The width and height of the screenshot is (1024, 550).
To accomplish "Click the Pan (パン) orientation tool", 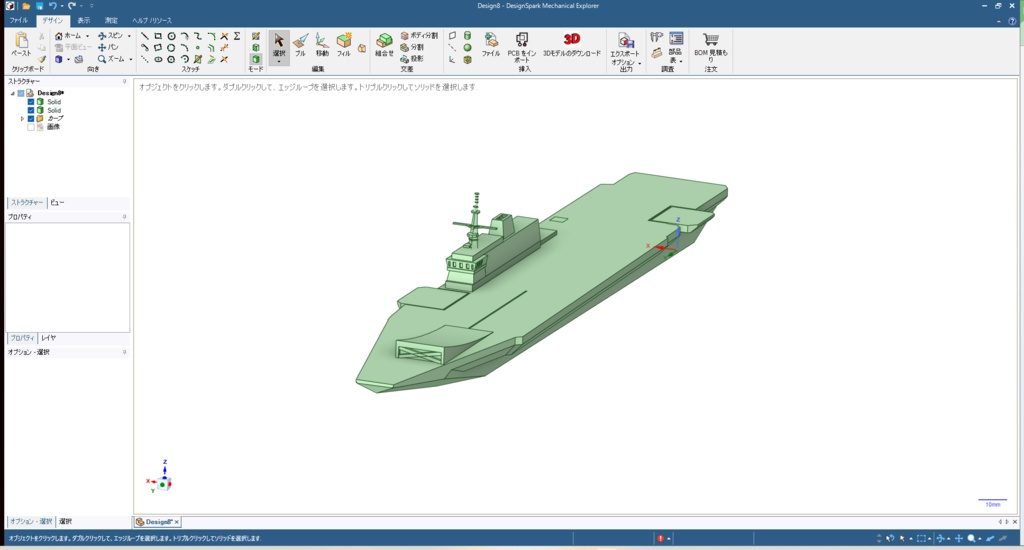I will coord(108,47).
